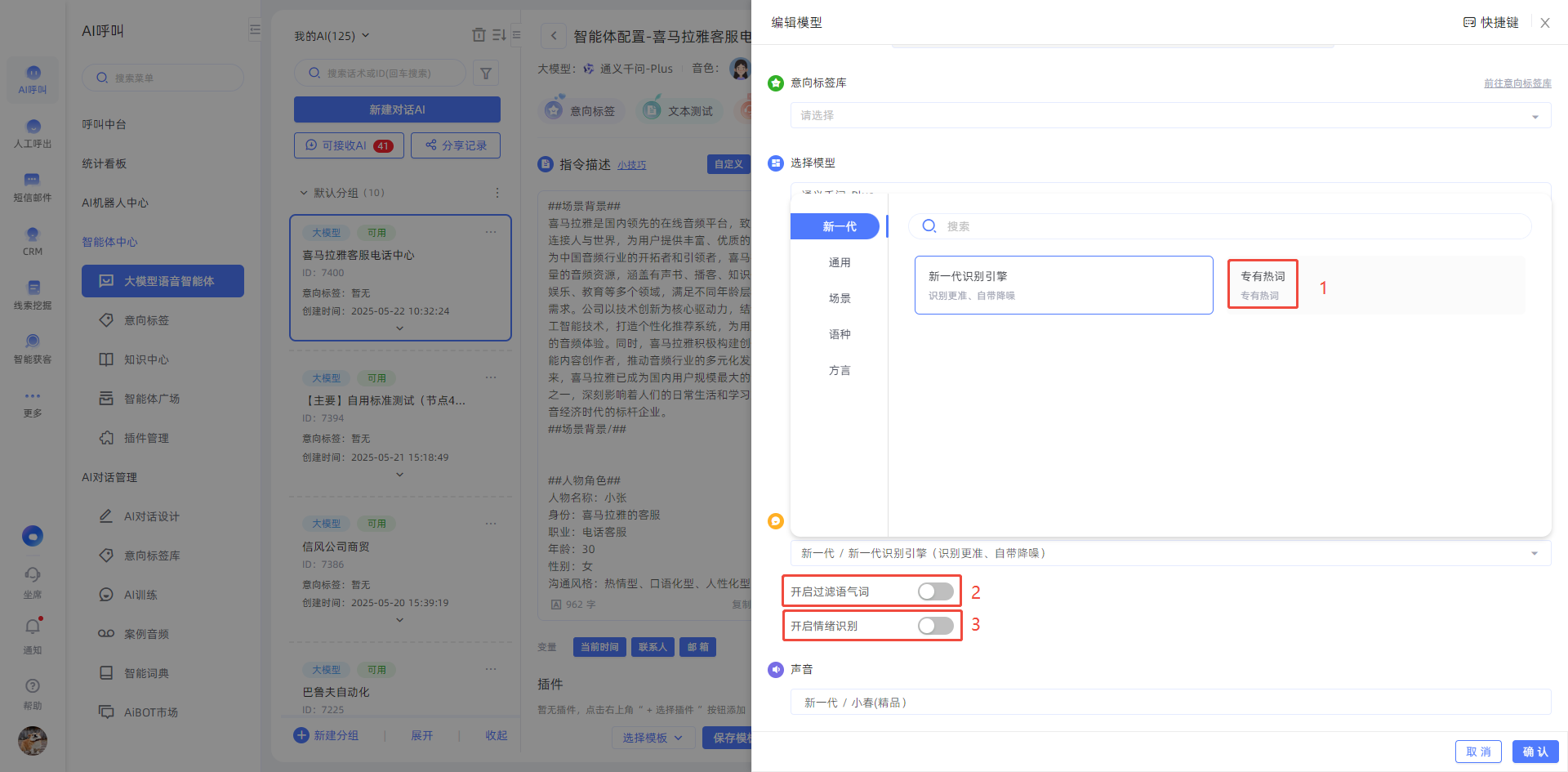Open 短信邮件 in the left rail
Image resolution: width=1568 pixels, height=772 pixels.
[33, 187]
